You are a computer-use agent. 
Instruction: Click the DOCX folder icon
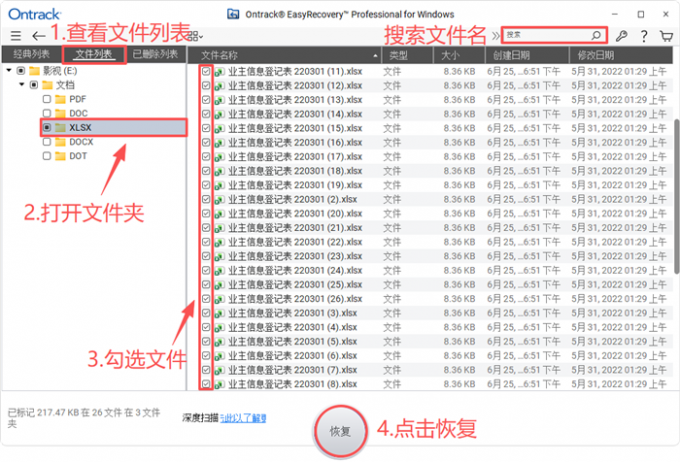(x=61, y=142)
